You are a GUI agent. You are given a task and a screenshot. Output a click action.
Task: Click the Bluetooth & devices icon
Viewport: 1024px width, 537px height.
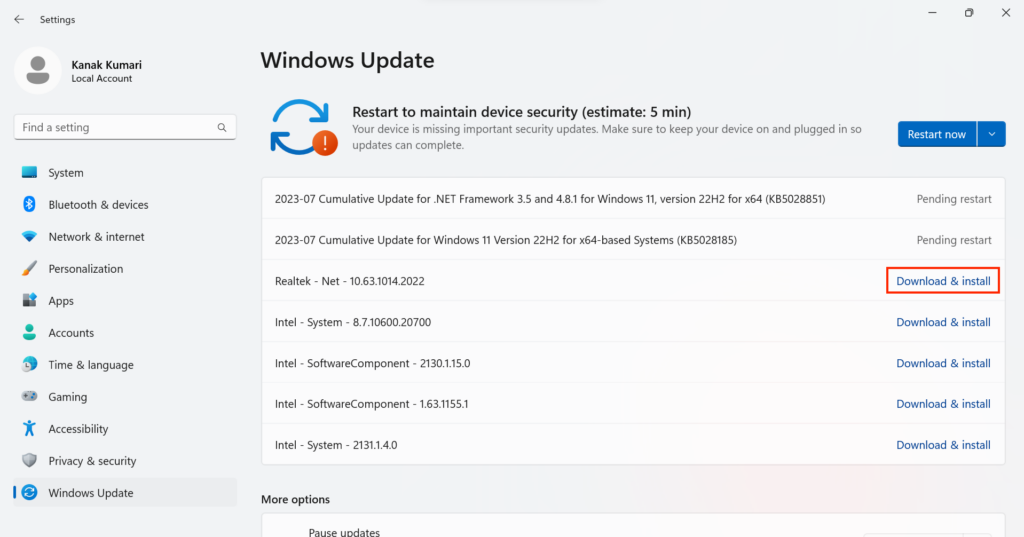pyautogui.click(x=29, y=205)
